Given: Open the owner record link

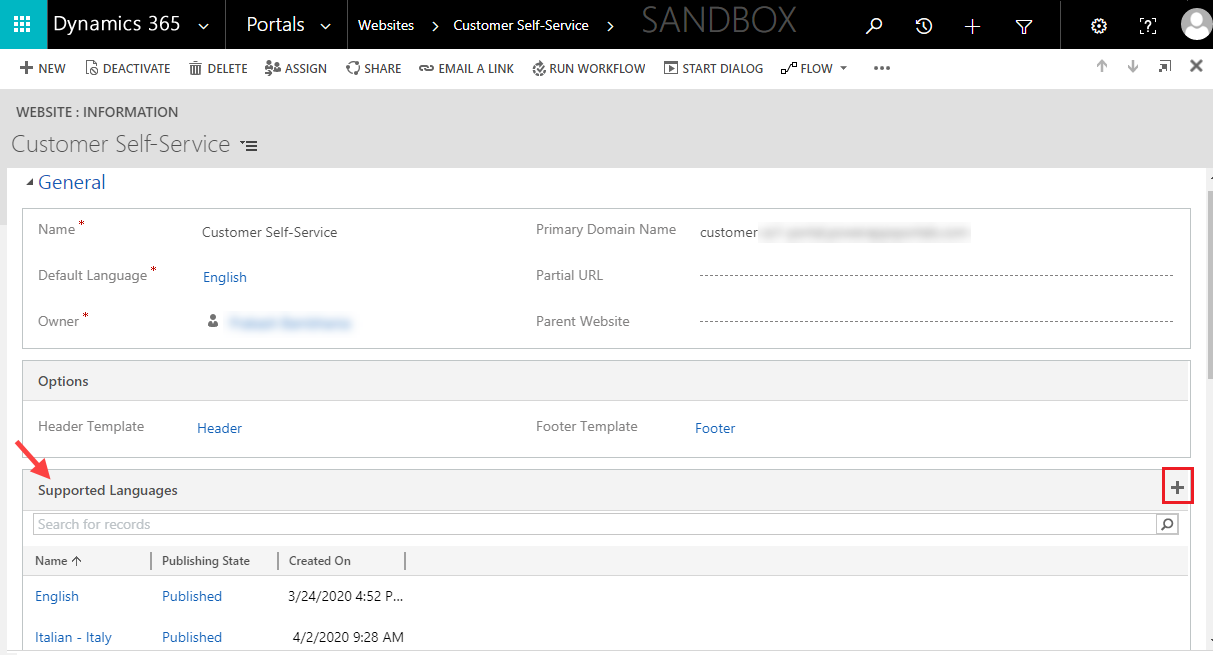Looking at the screenshot, I should [x=290, y=323].
